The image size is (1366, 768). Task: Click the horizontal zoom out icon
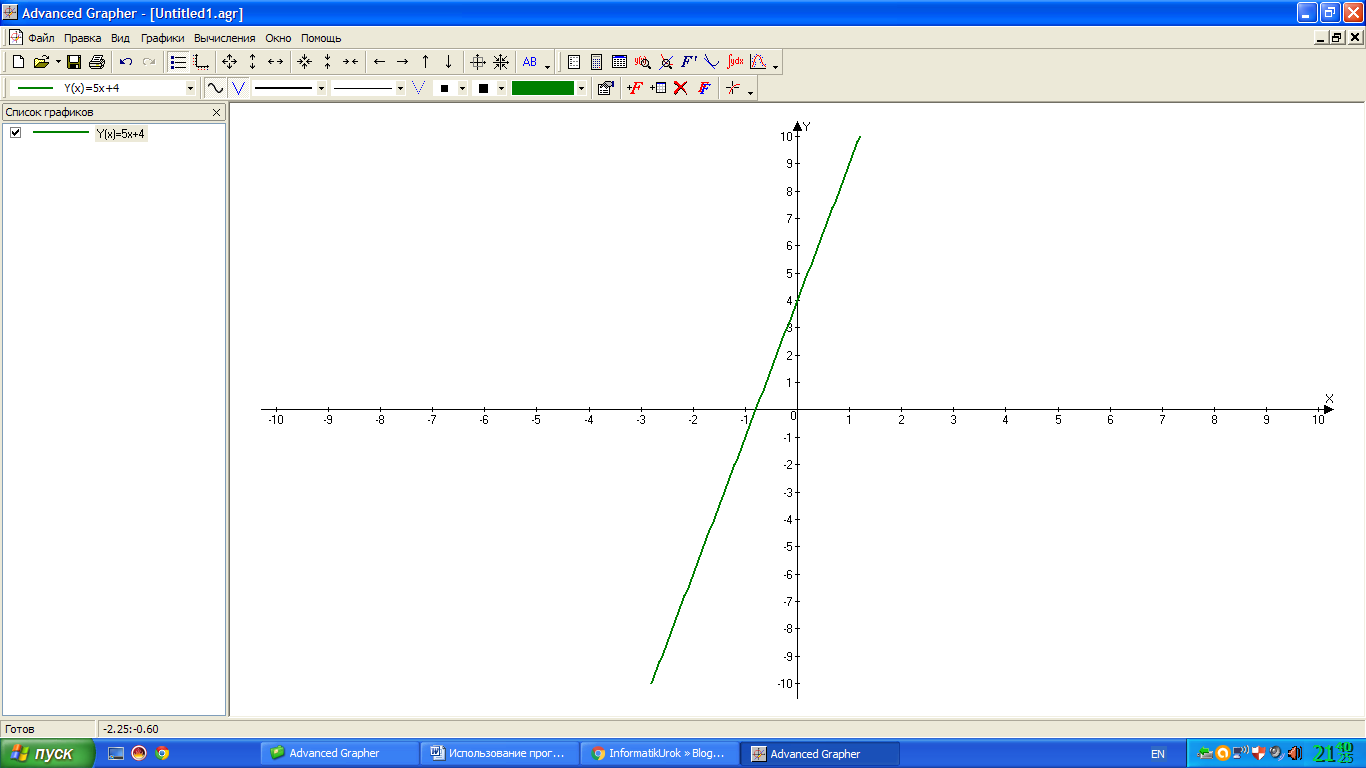pyautogui.click(x=350, y=62)
